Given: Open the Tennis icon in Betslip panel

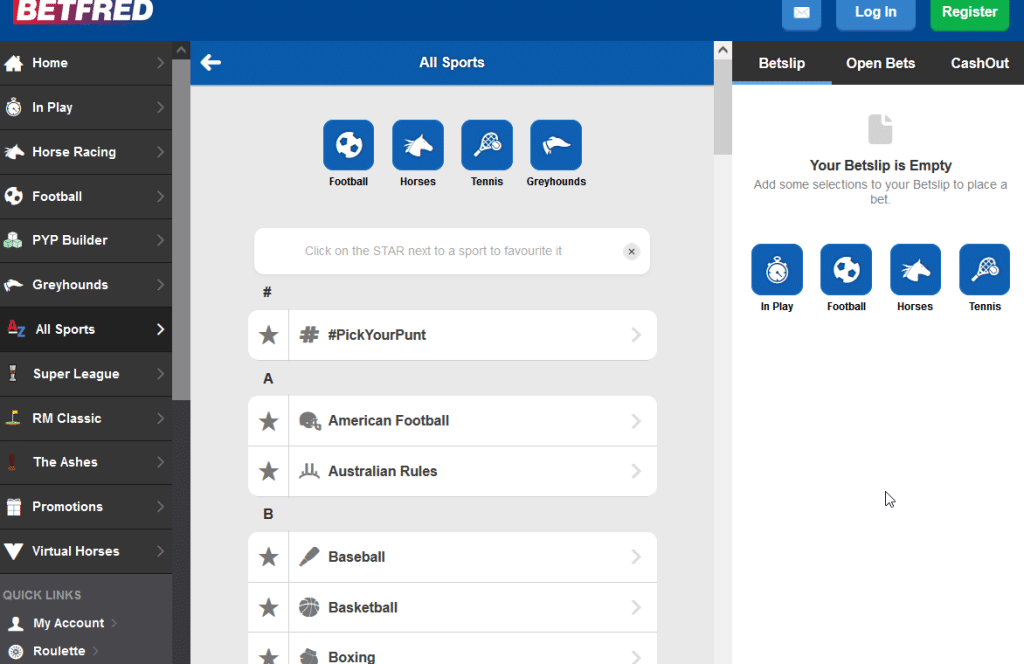Looking at the screenshot, I should click(984, 270).
